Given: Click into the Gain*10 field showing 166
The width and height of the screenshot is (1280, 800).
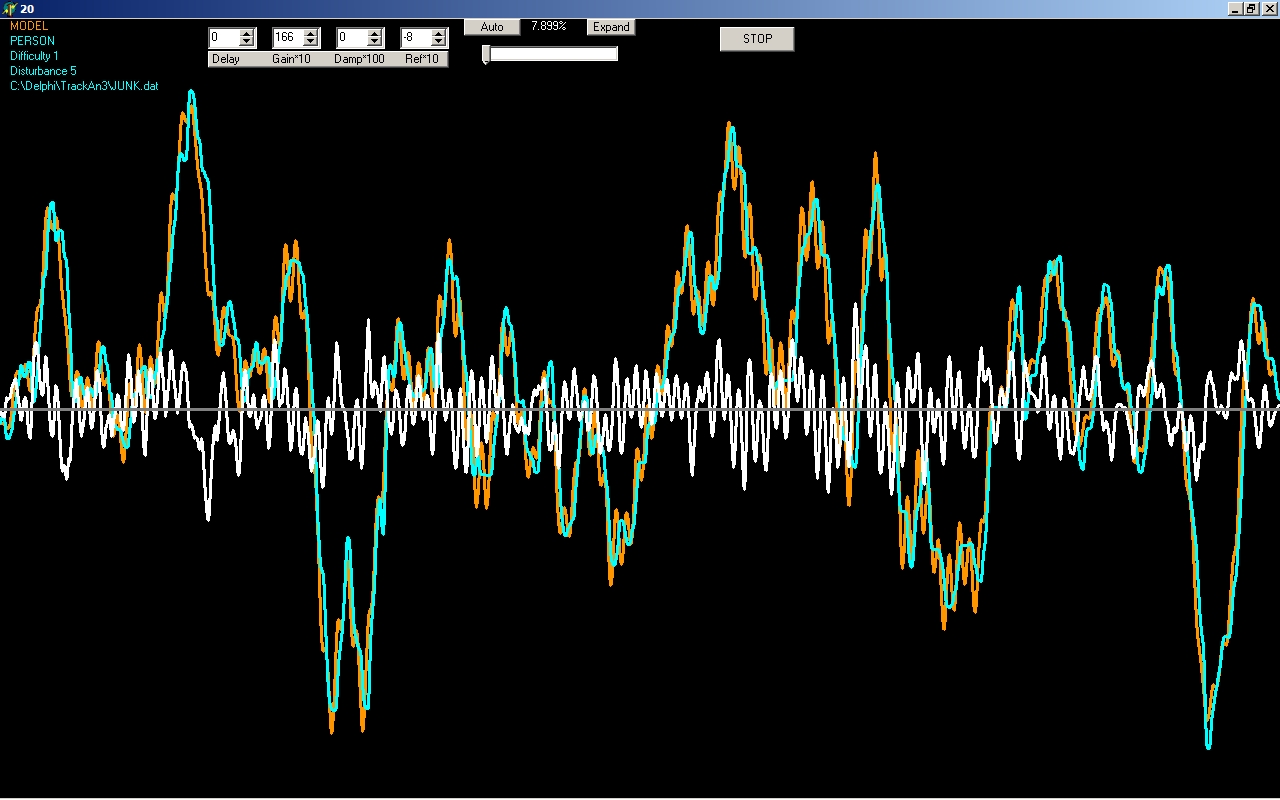Looking at the screenshot, I should [288, 38].
